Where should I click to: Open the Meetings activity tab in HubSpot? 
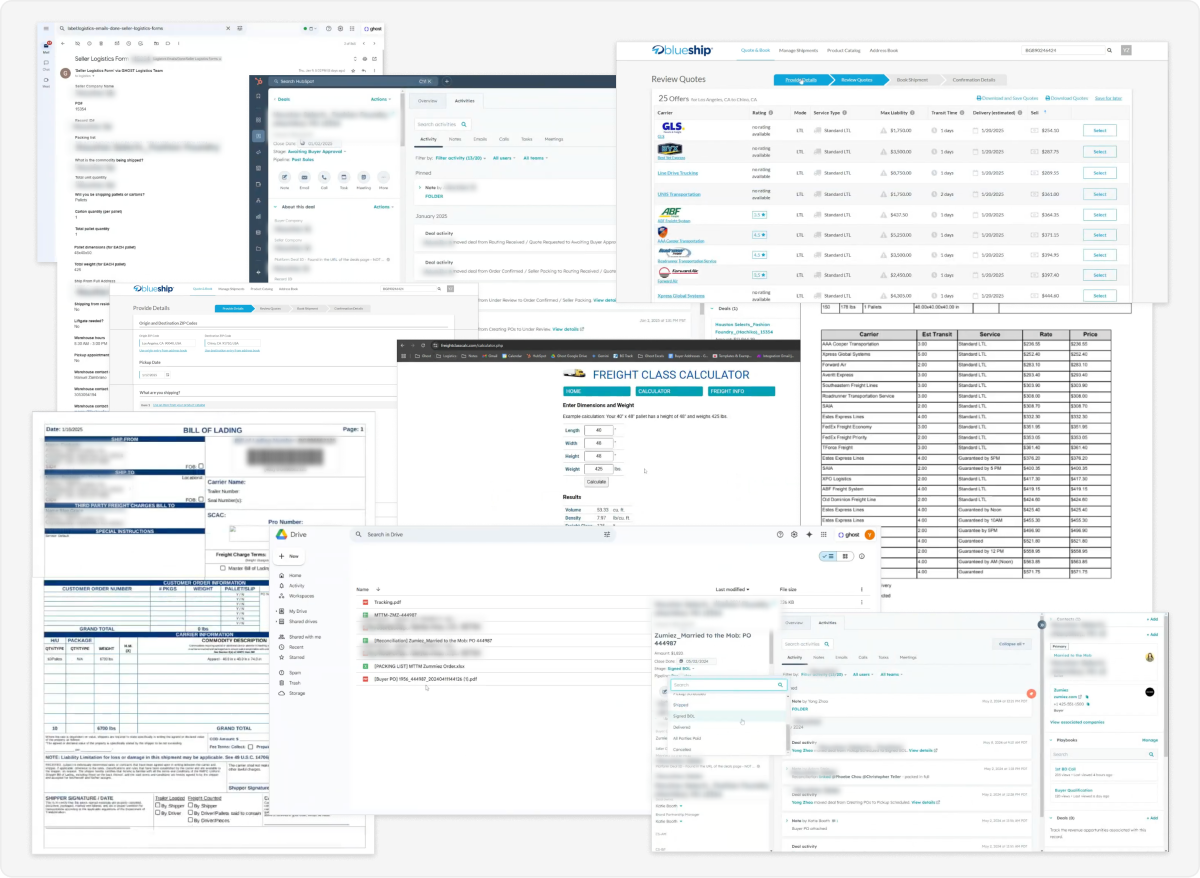pos(553,139)
